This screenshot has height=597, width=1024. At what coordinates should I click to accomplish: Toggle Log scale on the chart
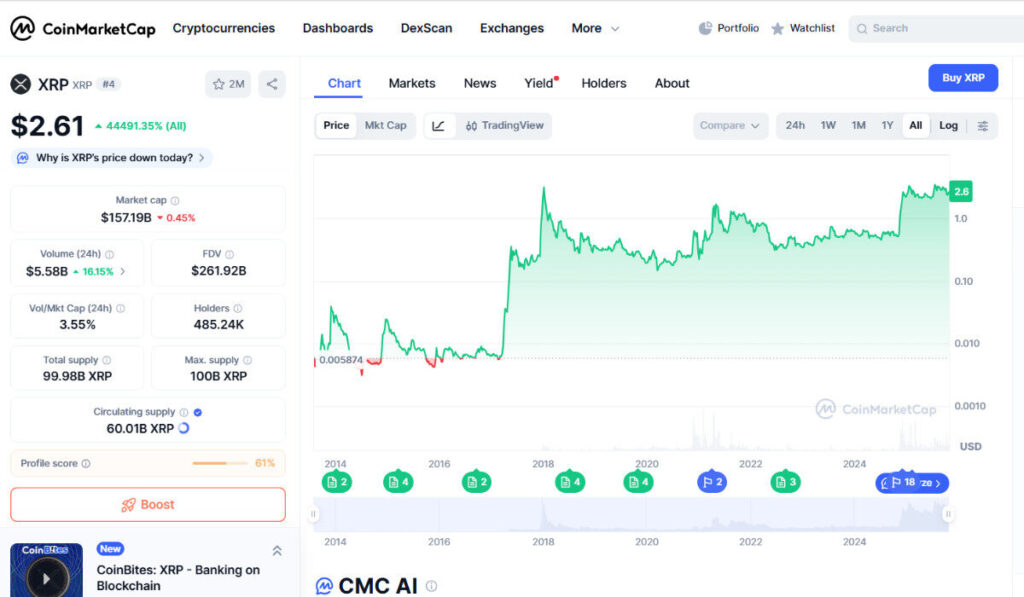(948, 126)
